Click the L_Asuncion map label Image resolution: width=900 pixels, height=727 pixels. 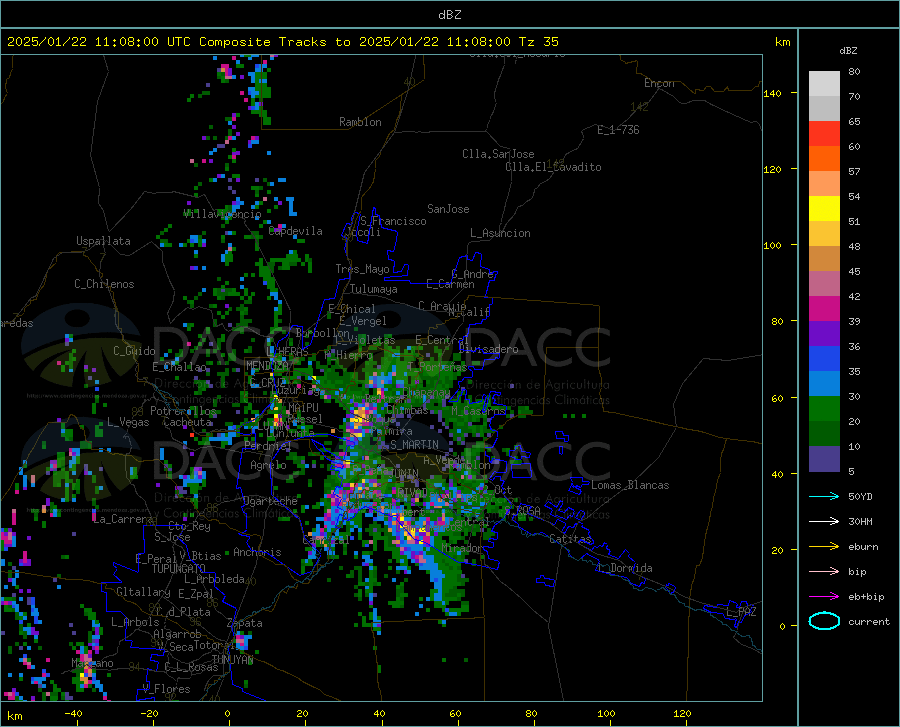point(500,233)
